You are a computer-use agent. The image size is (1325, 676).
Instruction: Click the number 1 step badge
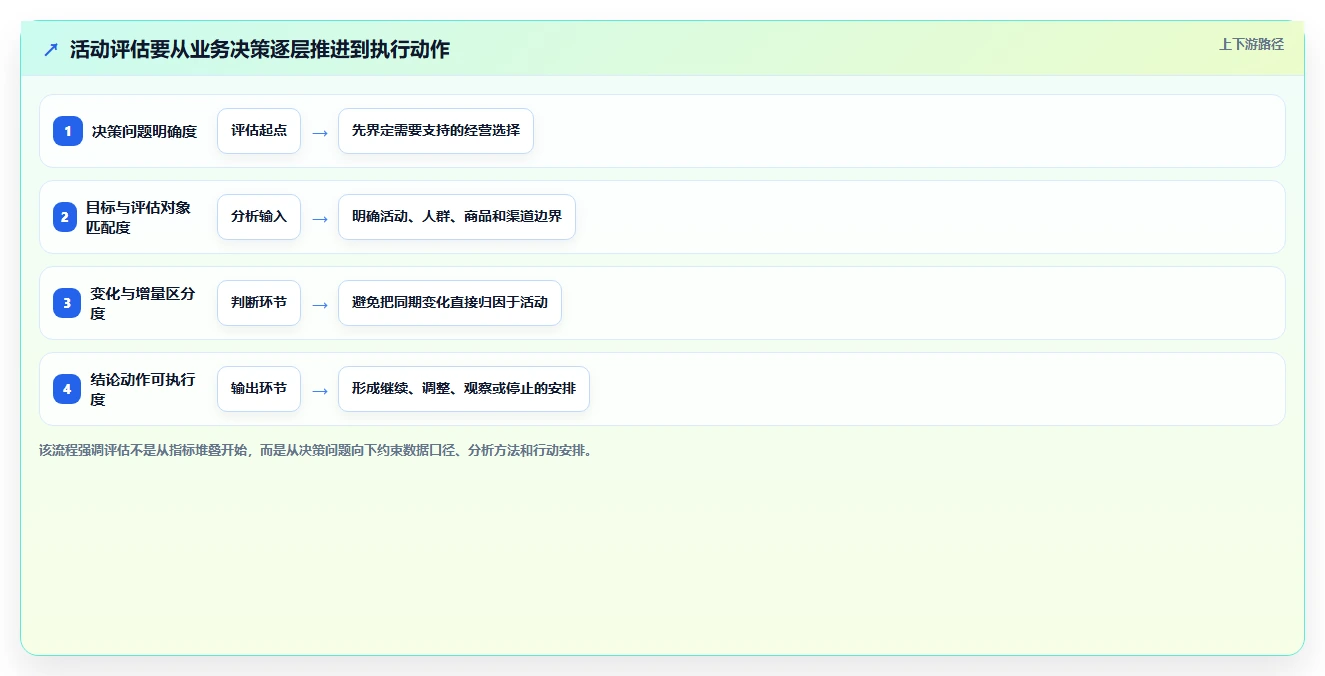coord(68,131)
